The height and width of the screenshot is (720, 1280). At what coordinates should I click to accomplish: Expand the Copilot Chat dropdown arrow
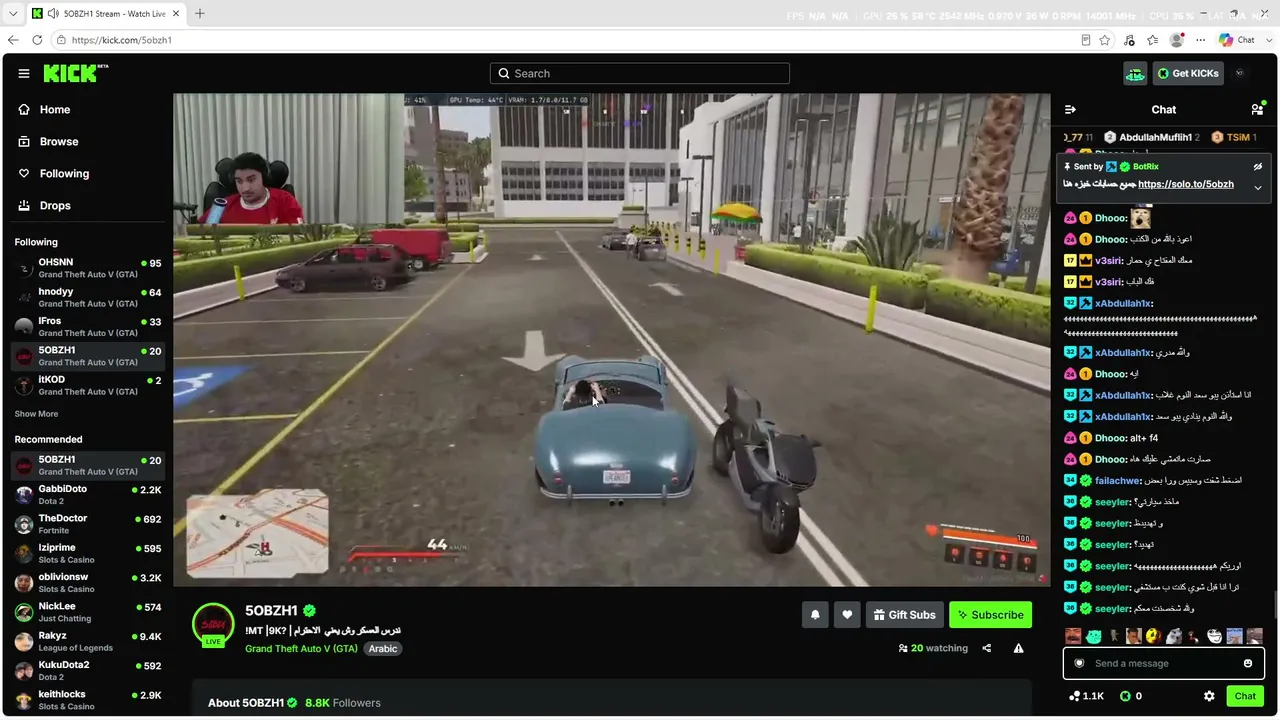pos(1267,40)
